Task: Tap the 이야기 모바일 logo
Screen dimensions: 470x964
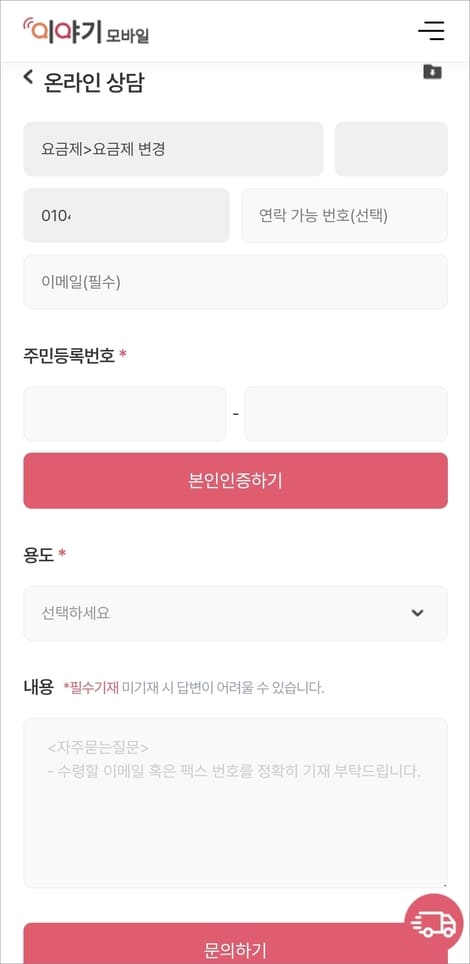Action: pyautogui.click(x=86, y=31)
